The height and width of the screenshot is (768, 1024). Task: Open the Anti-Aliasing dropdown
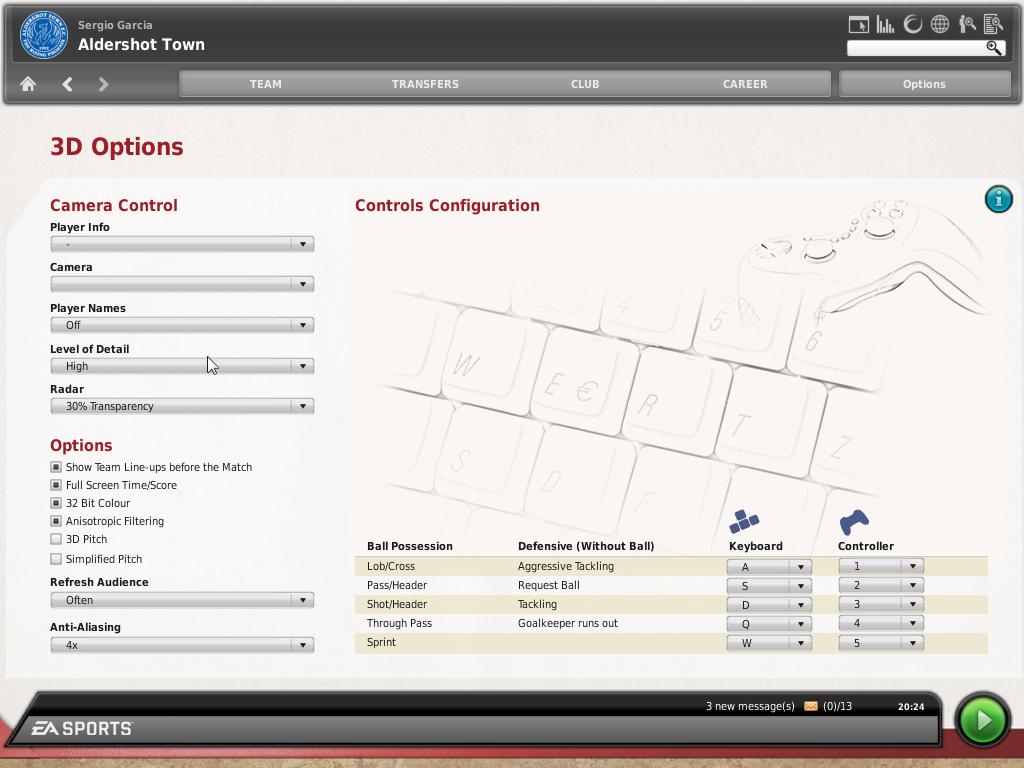(x=182, y=645)
